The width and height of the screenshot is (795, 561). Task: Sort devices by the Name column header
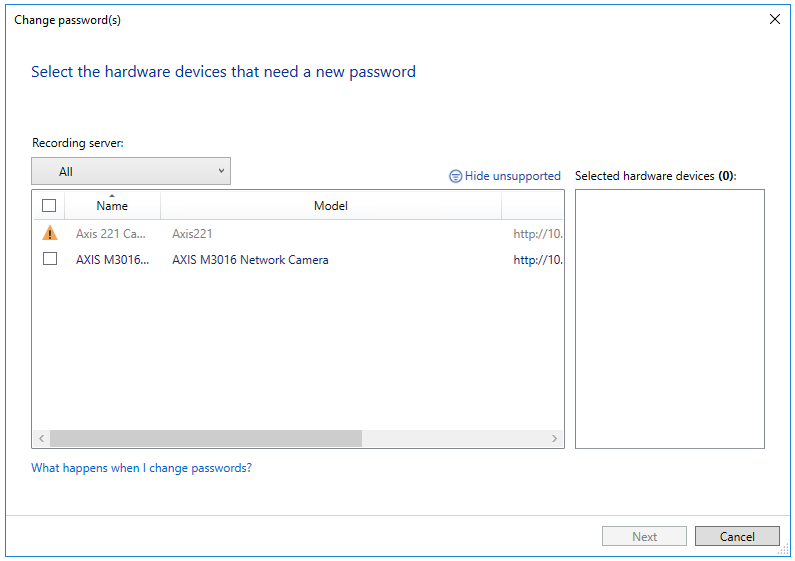point(112,206)
